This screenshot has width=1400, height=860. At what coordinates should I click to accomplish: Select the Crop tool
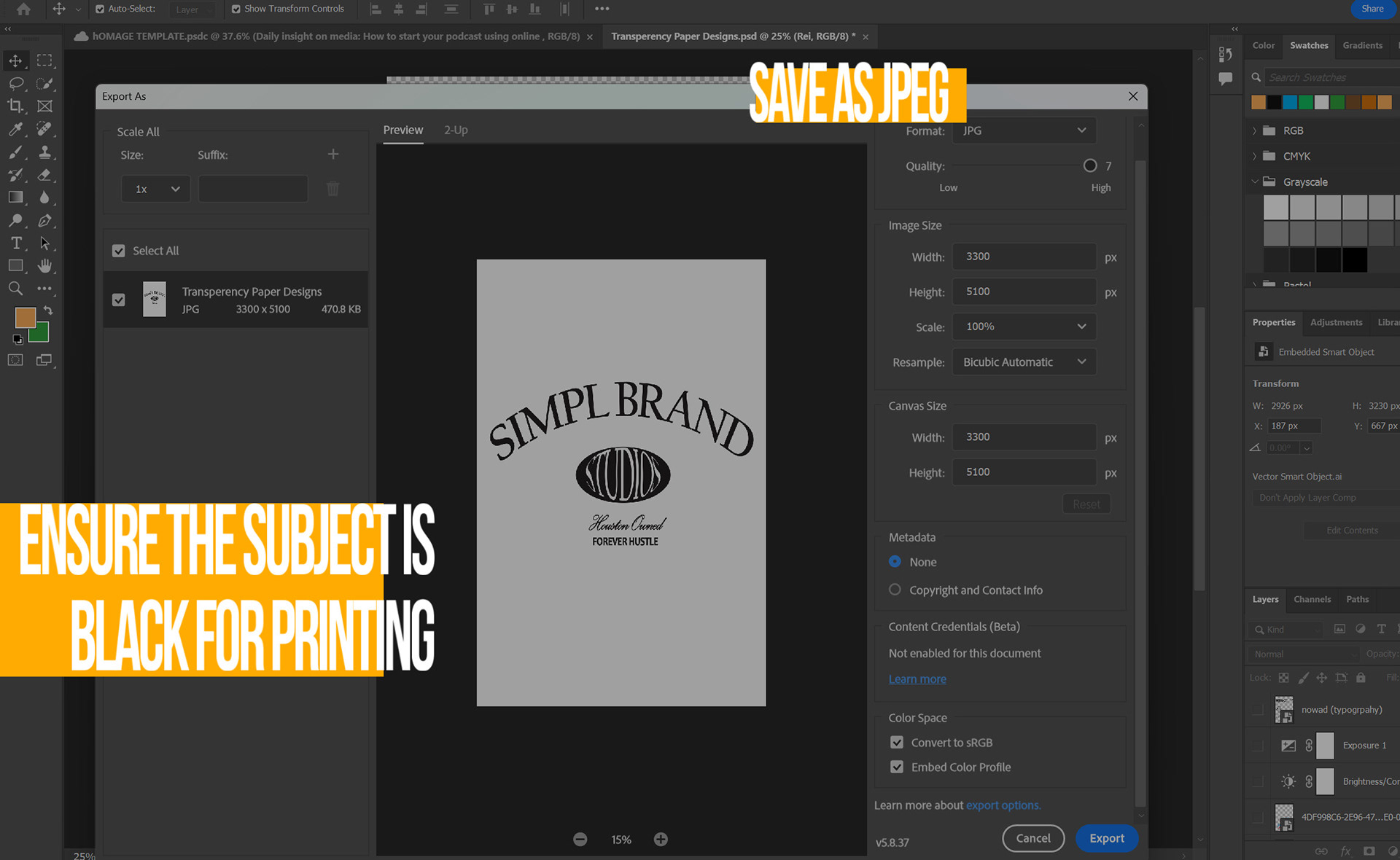15,106
